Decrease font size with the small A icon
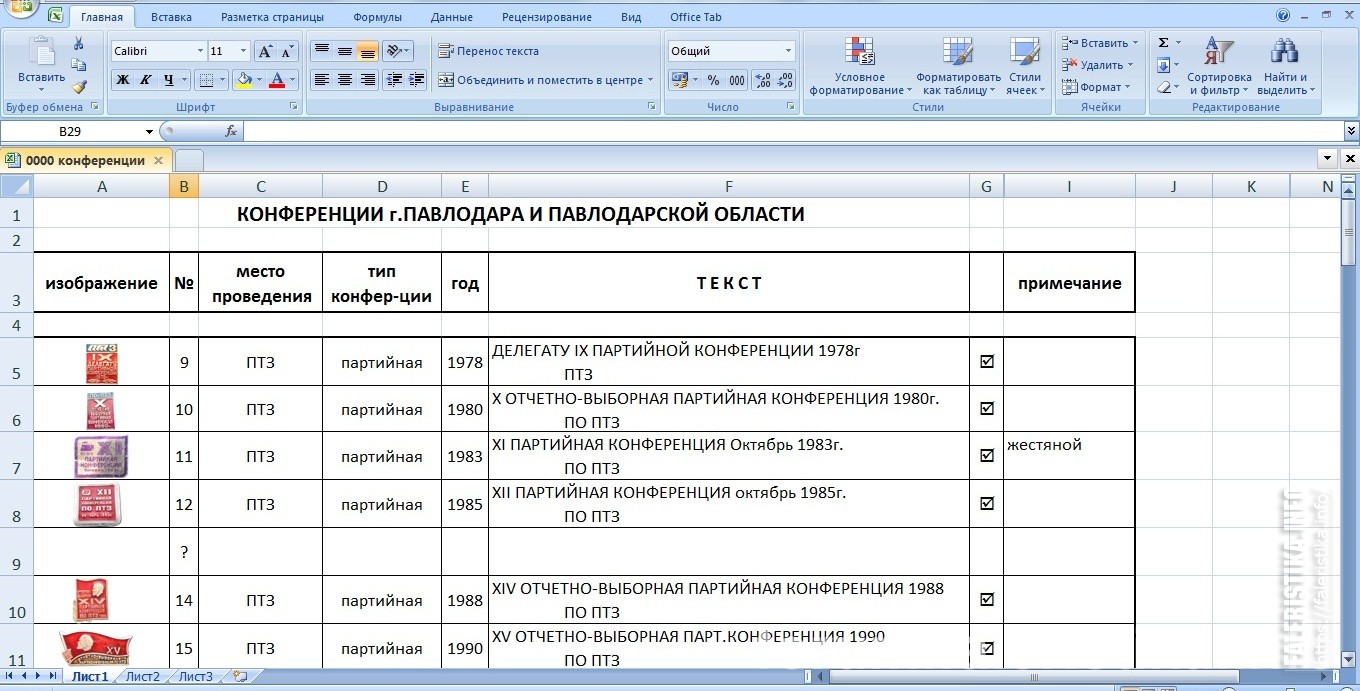 click(x=287, y=51)
